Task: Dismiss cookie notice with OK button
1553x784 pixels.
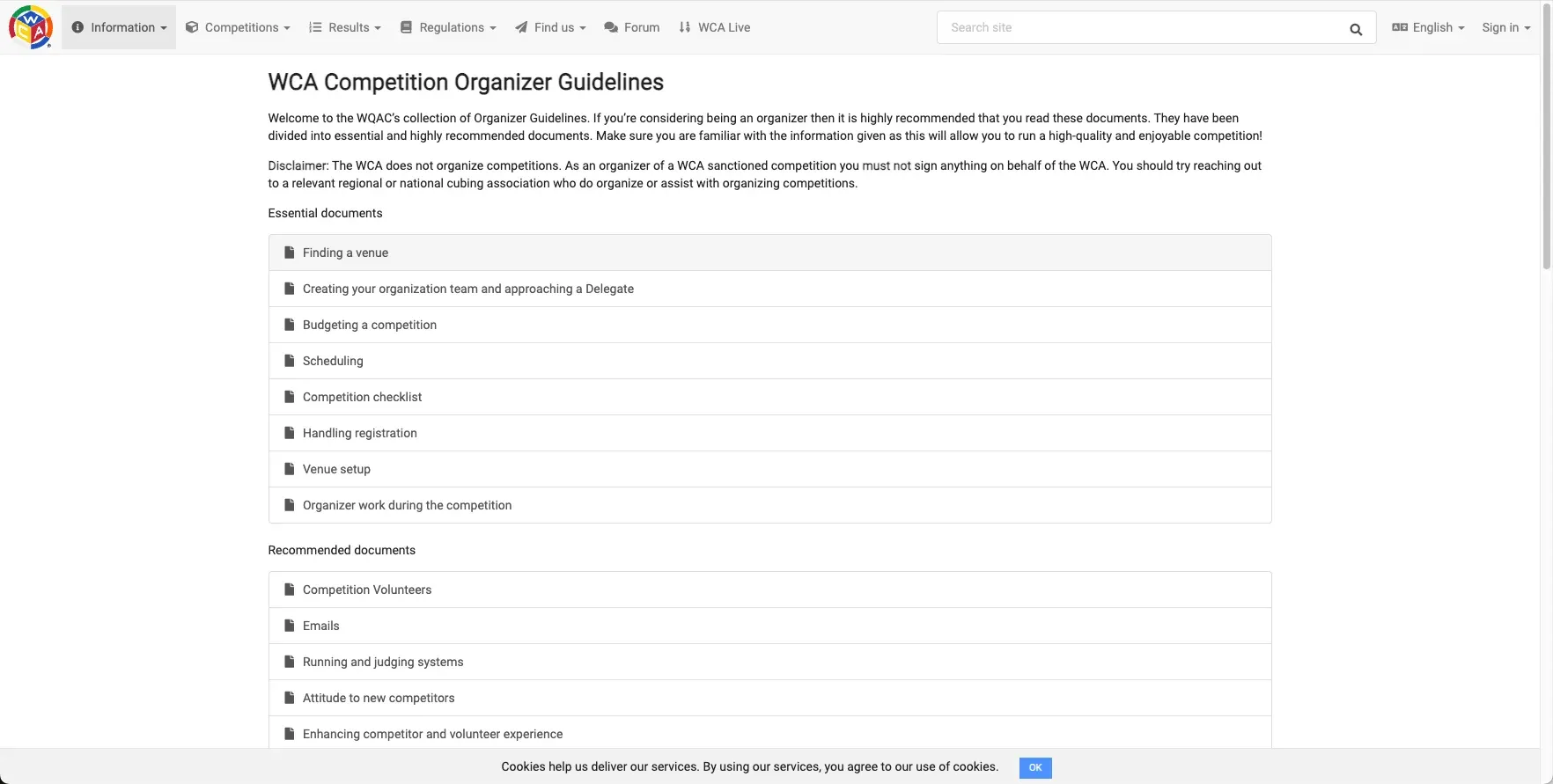Action: coord(1035,767)
